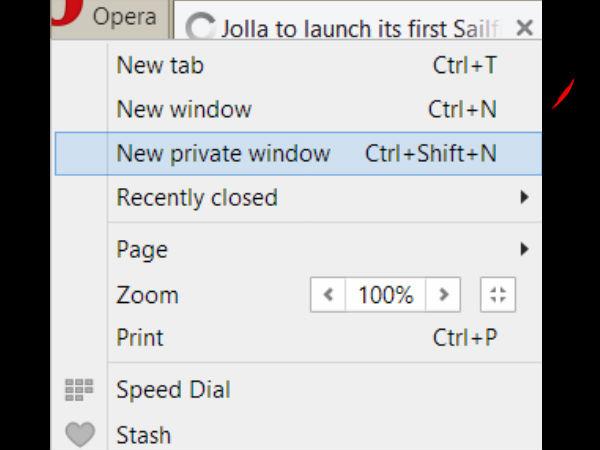Choose New window menu entry
Screen dimensions: 600x450
click(x=184, y=109)
